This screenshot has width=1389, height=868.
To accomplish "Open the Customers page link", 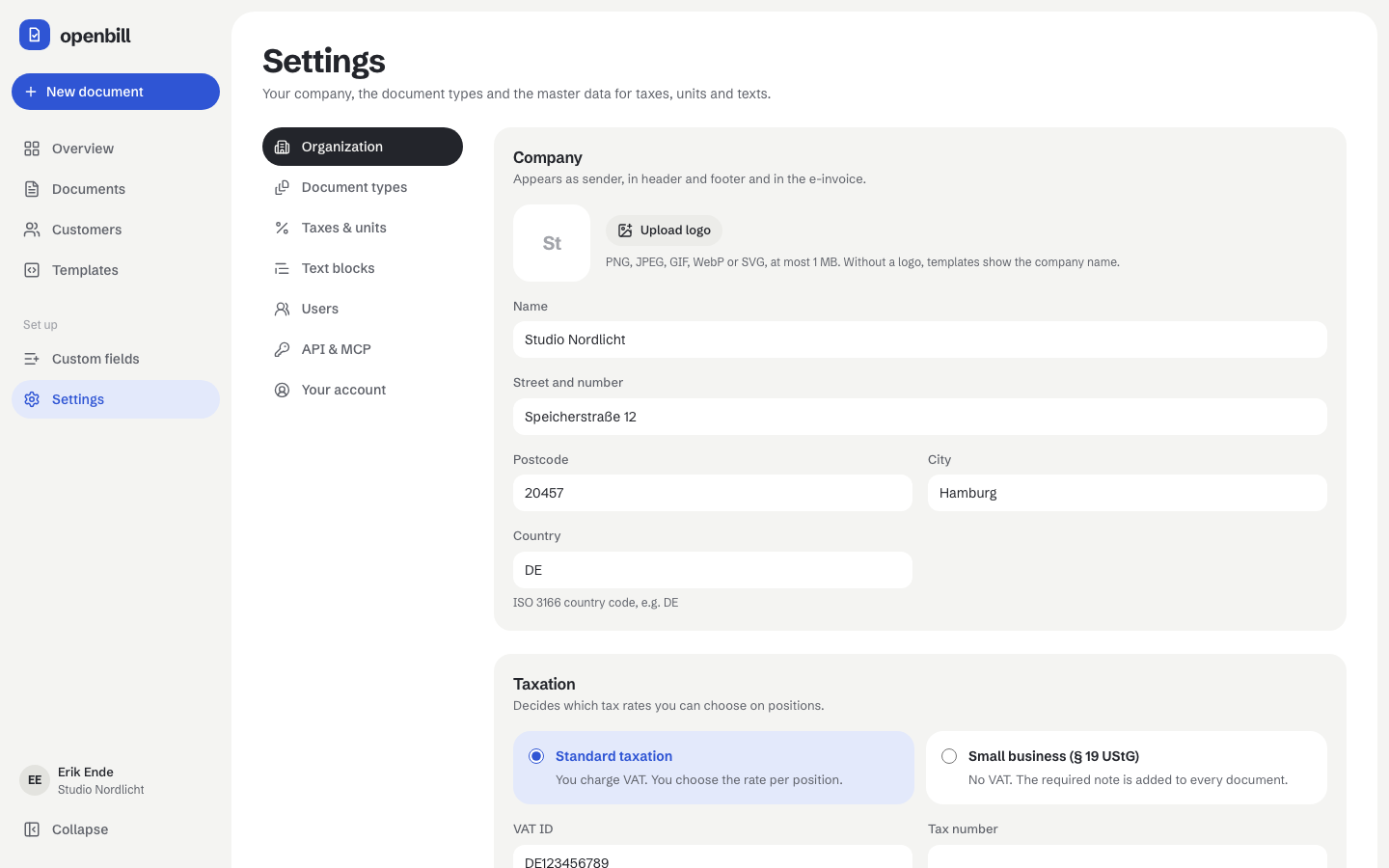I will point(116,230).
